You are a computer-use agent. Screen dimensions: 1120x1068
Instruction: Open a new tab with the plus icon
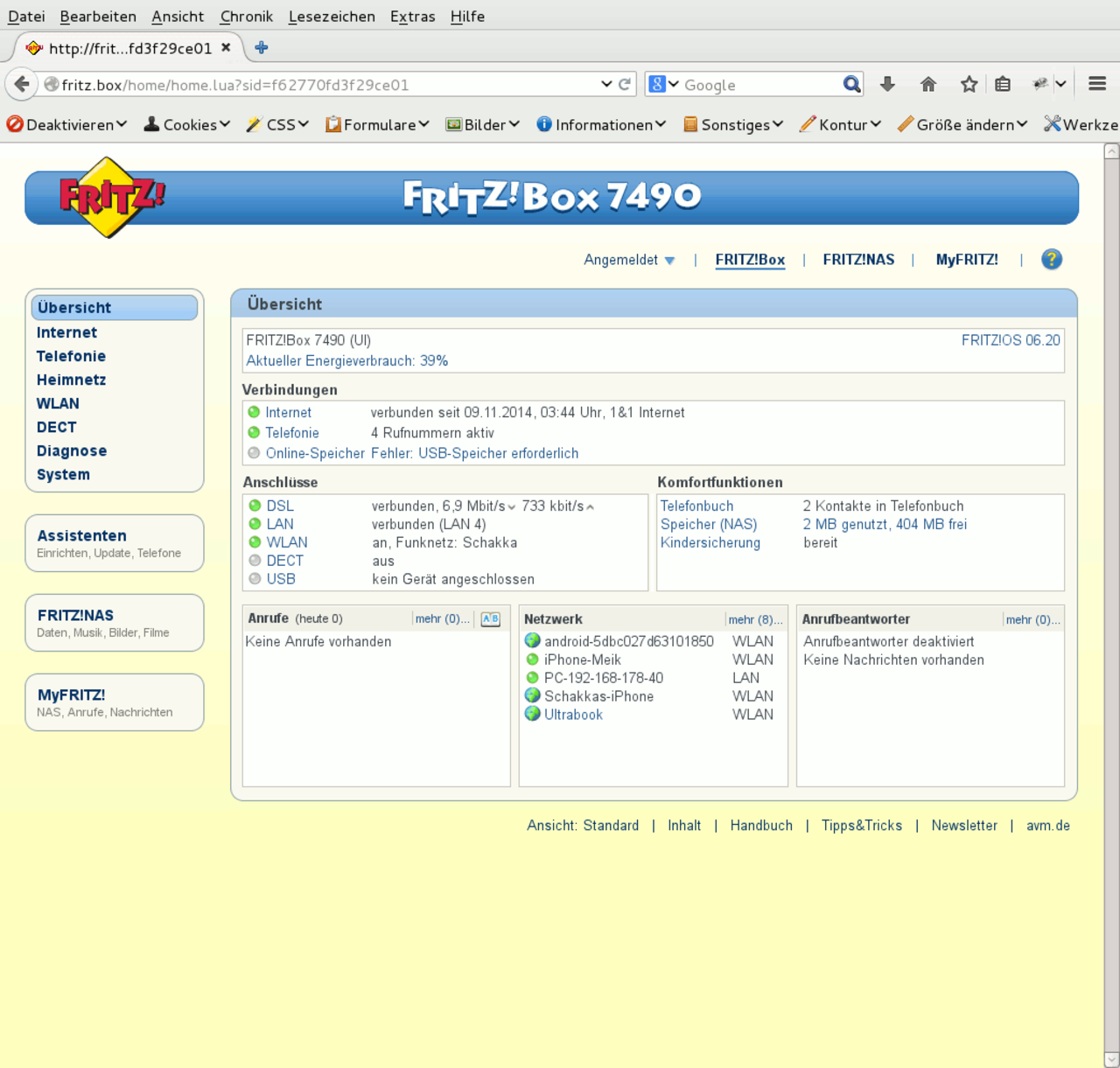261,47
